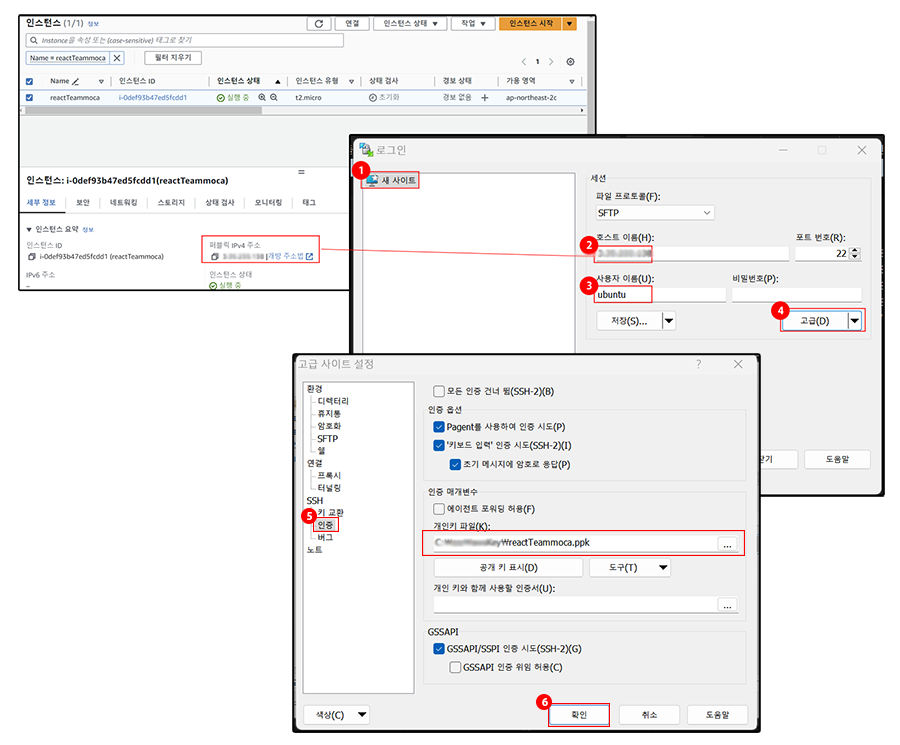Open the 세부 정보 tab

pos(41,203)
